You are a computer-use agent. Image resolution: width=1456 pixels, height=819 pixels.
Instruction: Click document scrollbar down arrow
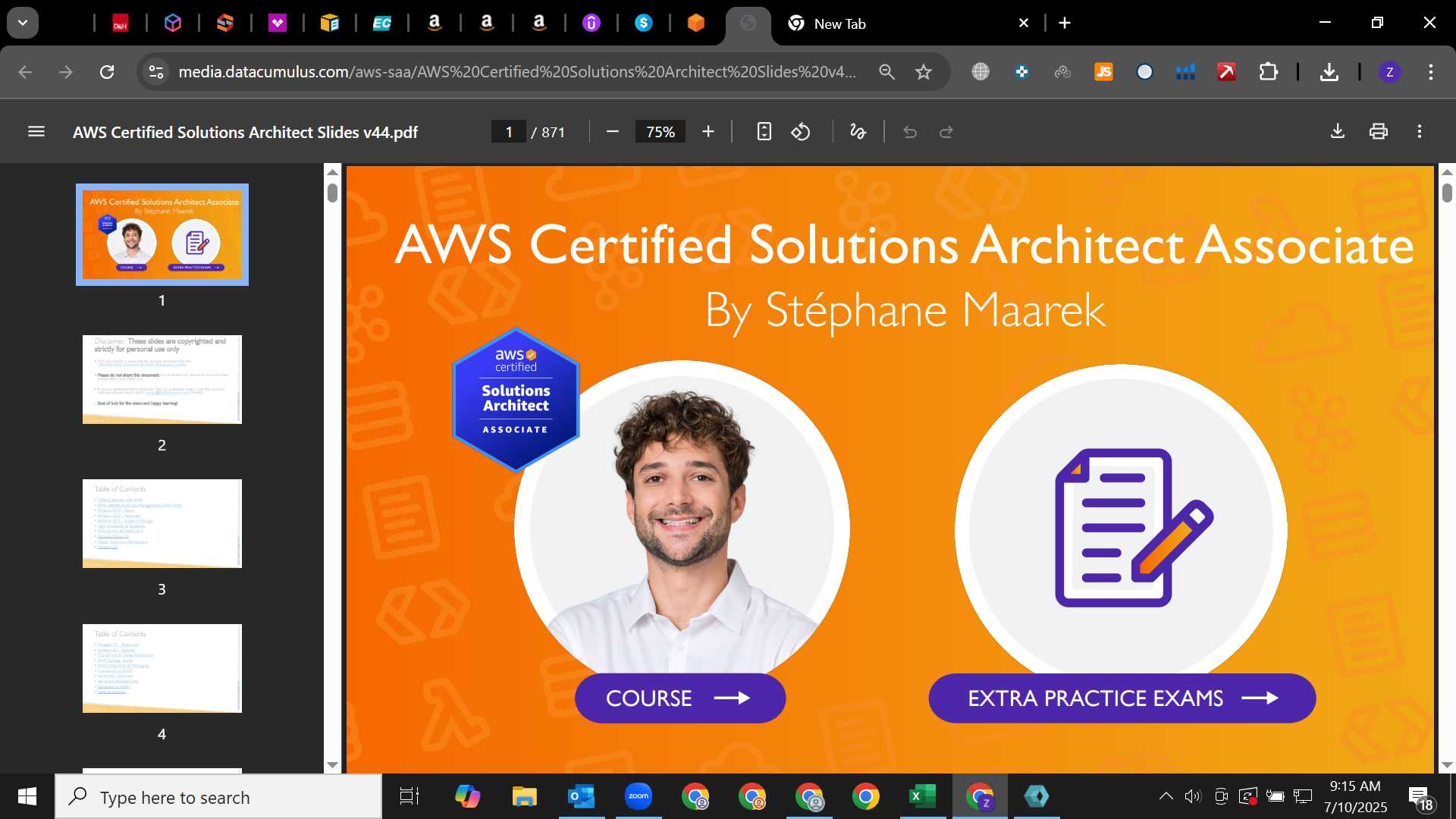[1447, 765]
